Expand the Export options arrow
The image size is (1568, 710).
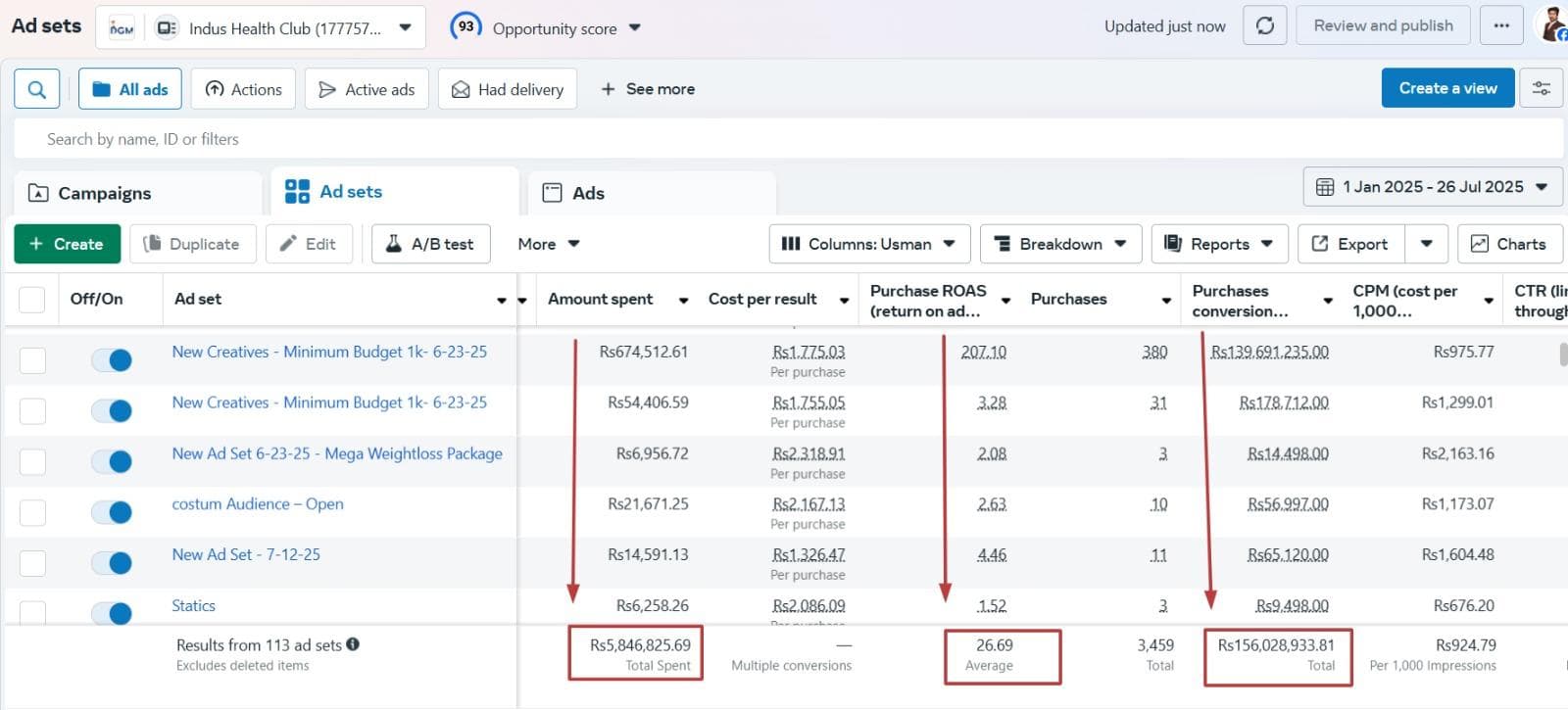(x=1426, y=244)
